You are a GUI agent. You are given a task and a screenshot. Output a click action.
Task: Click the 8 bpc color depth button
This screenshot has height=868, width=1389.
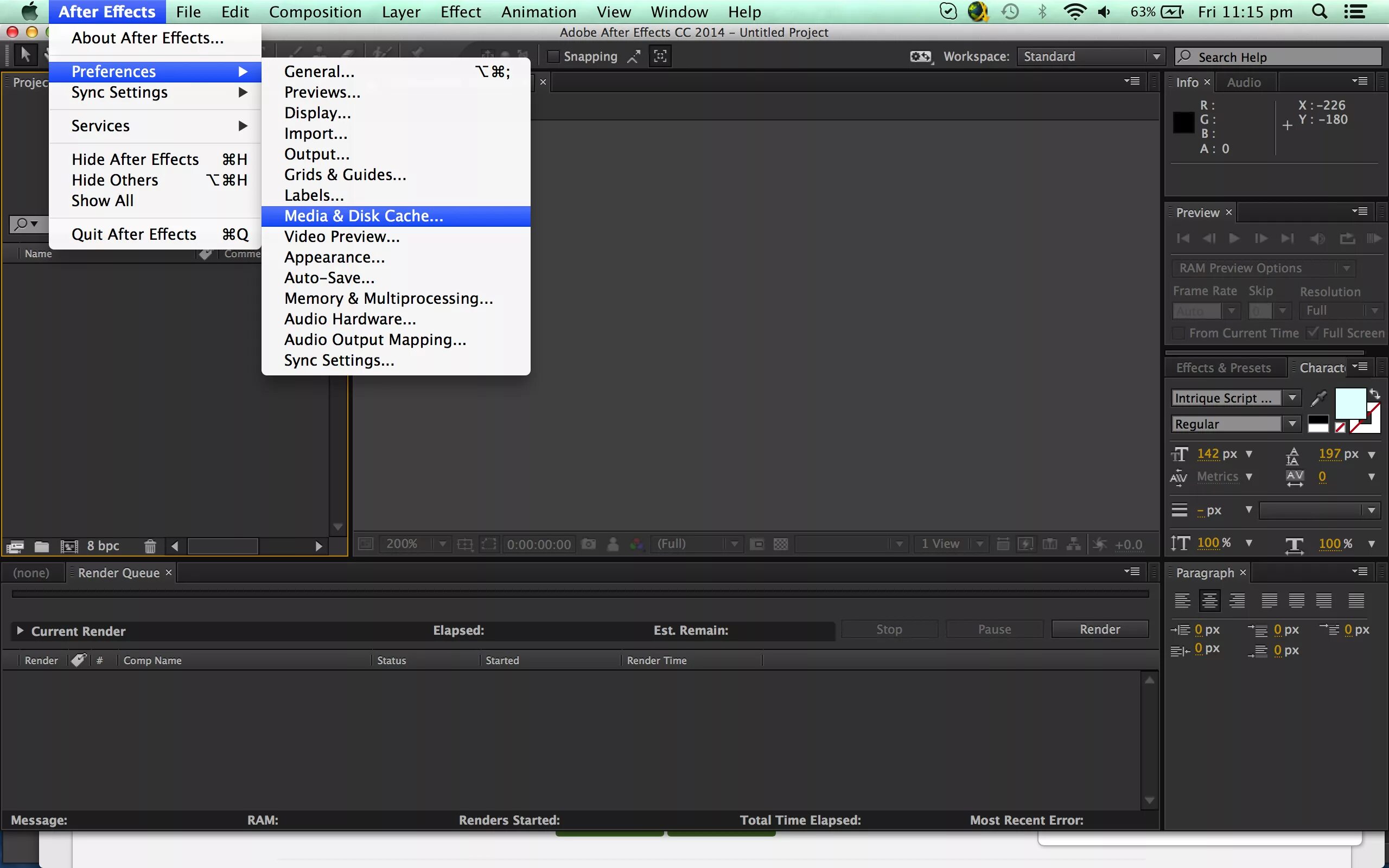pos(103,546)
